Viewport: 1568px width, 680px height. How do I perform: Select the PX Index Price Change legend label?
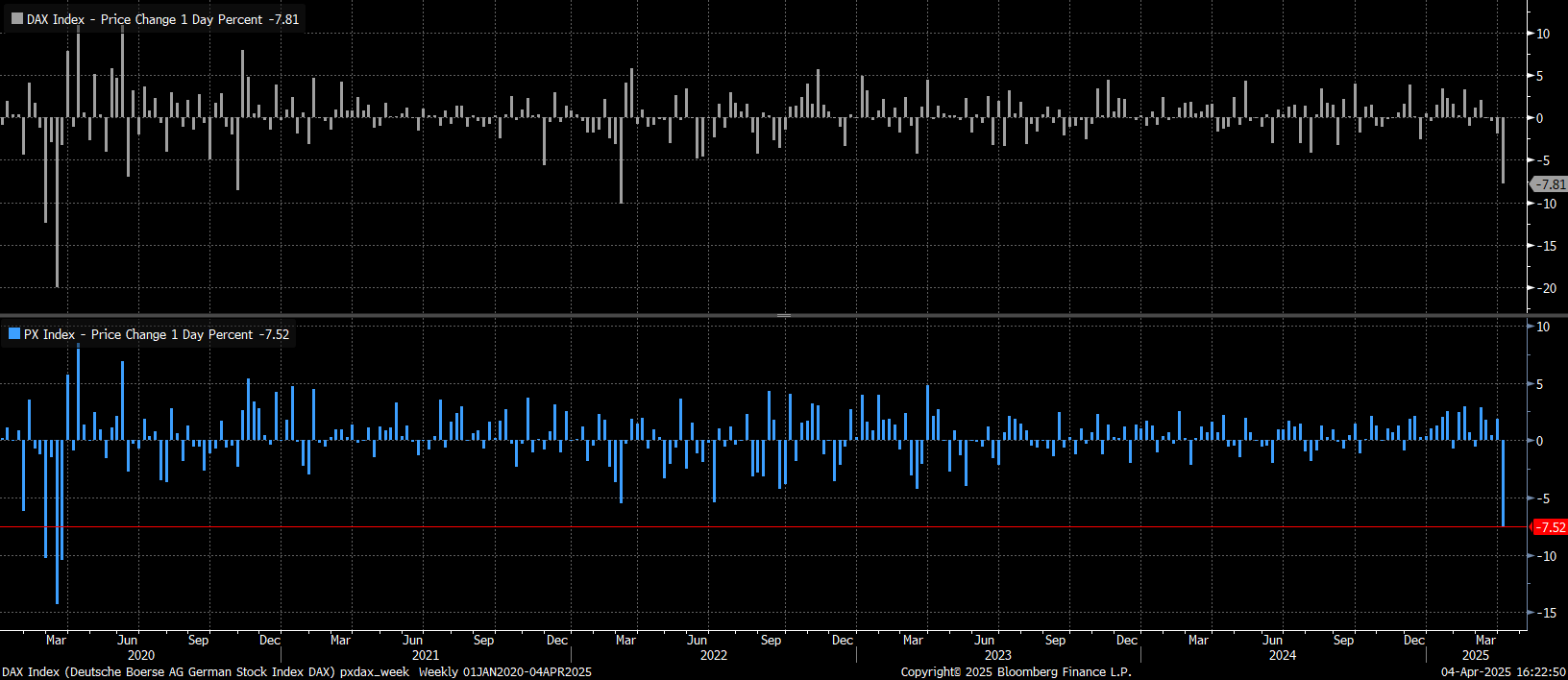pos(156,334)
